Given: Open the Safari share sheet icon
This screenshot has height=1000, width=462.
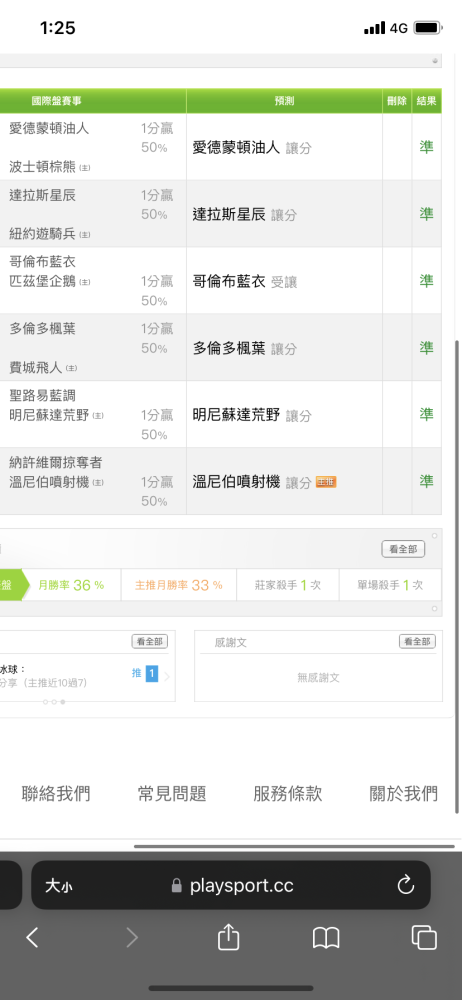Looking at the screenshot, I should coord(228,936).
